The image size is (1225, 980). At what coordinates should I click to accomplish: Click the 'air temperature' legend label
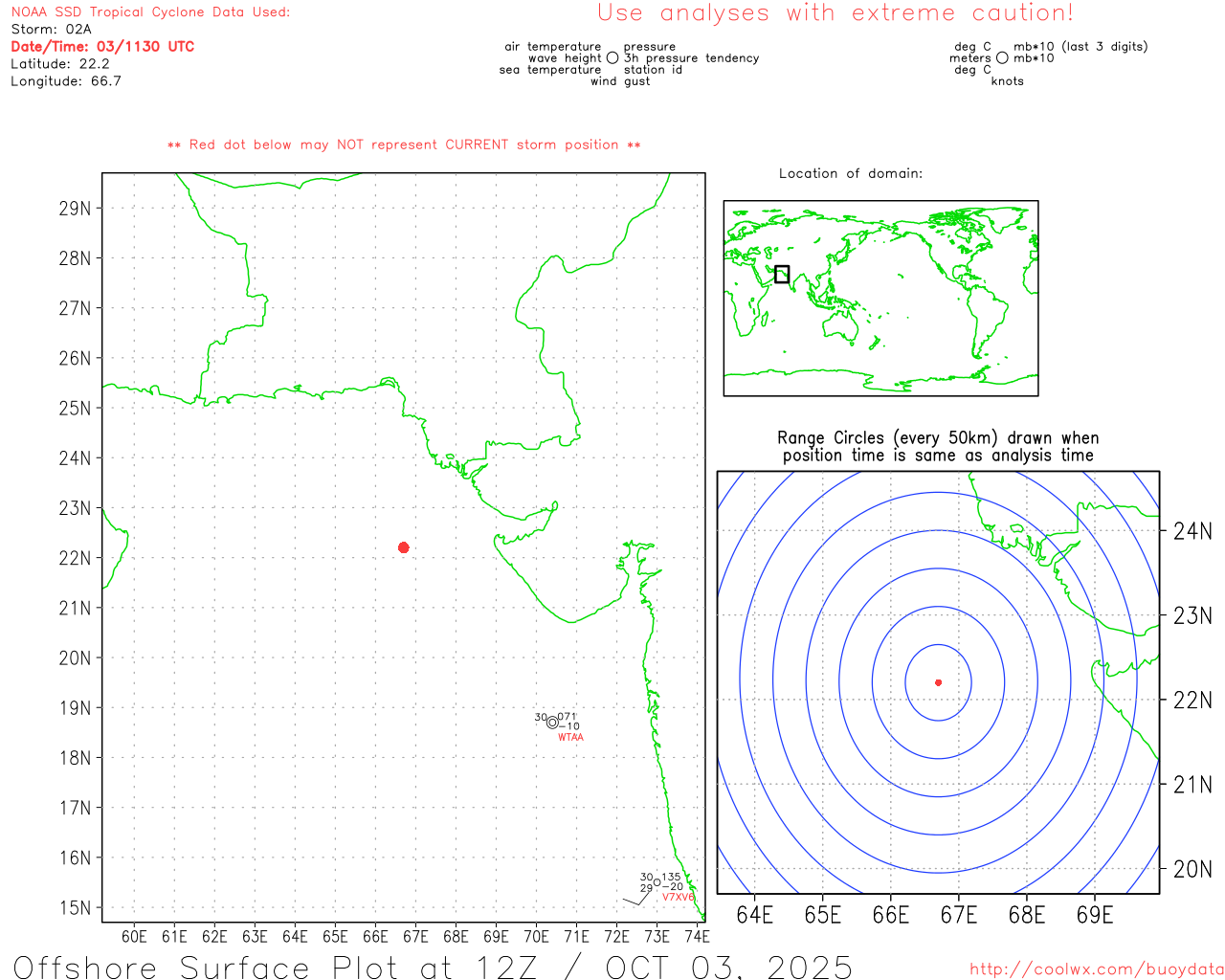pyautogui.click(x=553, y=47)
